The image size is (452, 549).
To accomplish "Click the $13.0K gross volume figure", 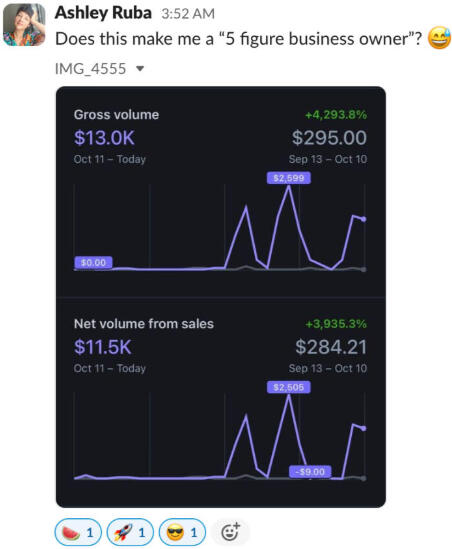I will pyautogui.click(x=104, y=138).
